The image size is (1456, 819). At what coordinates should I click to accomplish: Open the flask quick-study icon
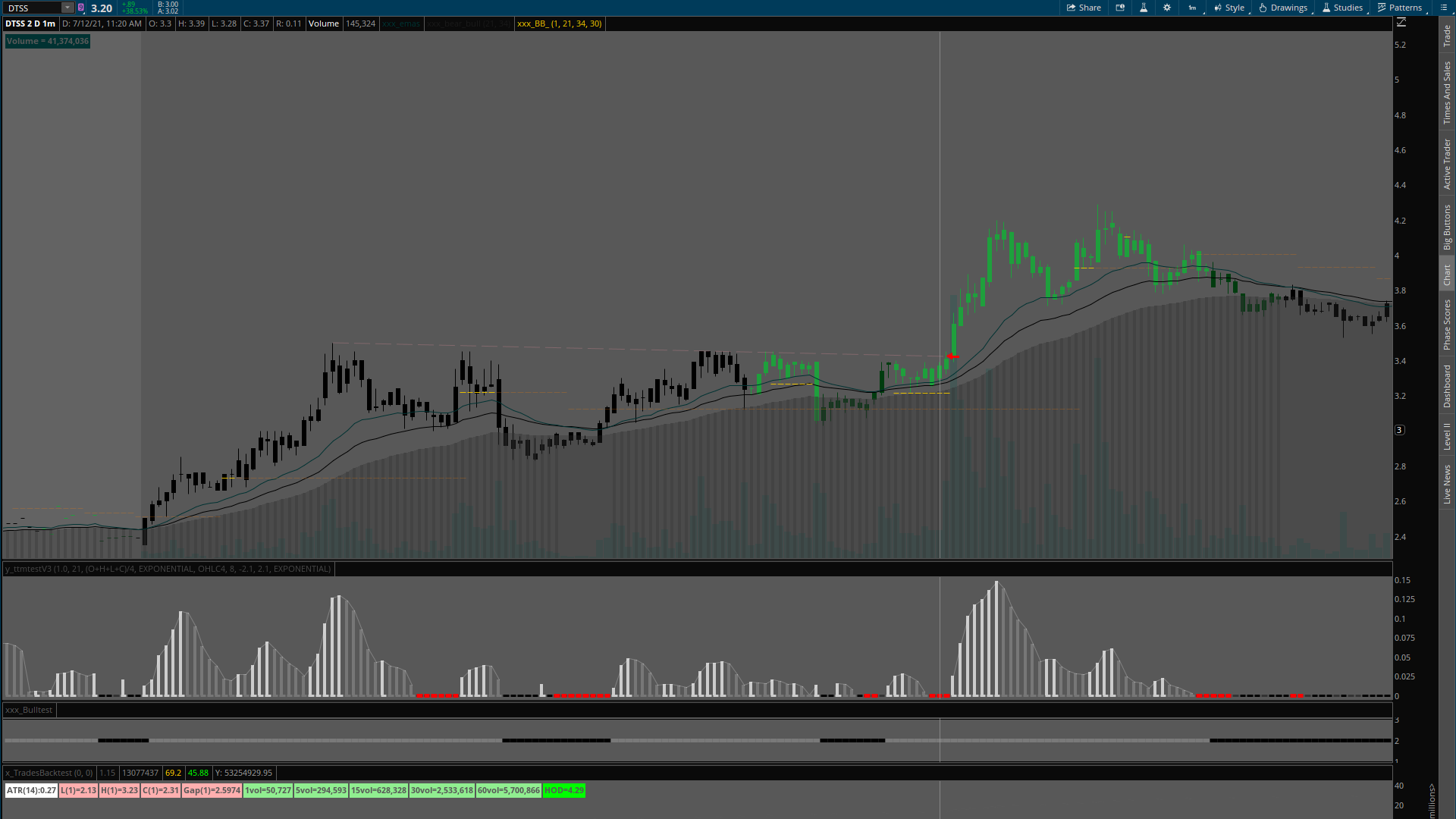pos(1144,8)
